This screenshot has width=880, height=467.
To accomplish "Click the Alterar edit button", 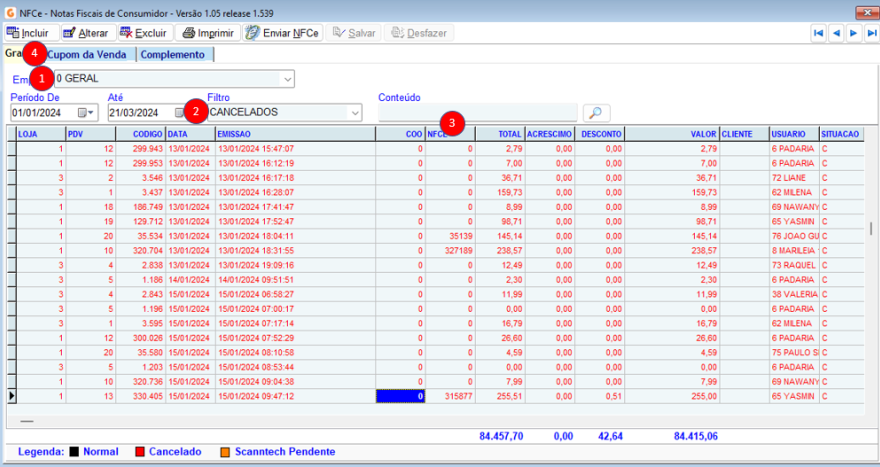I will tap(89, 33).
